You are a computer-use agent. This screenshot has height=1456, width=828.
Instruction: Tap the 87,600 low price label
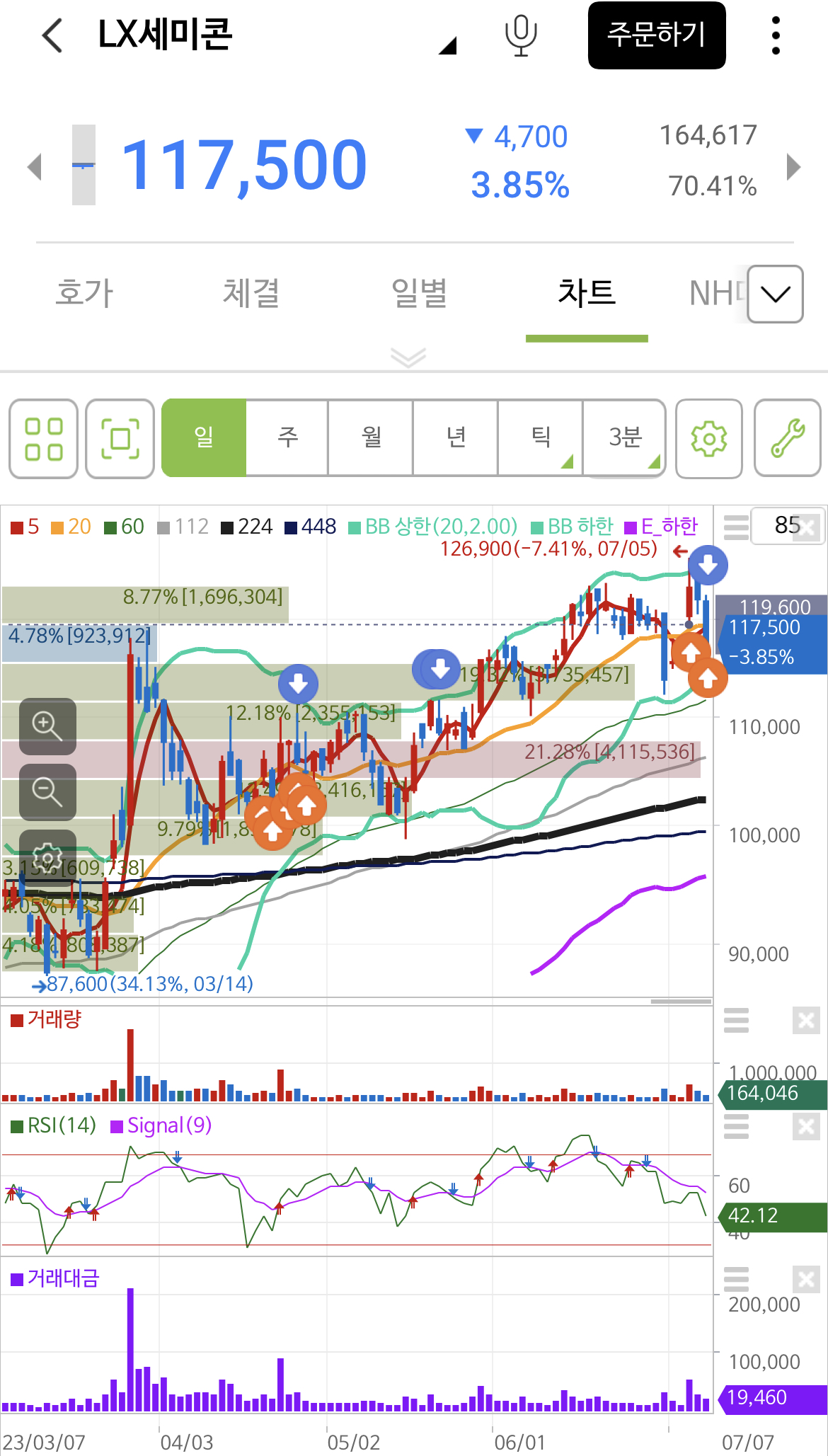point(149,984)
